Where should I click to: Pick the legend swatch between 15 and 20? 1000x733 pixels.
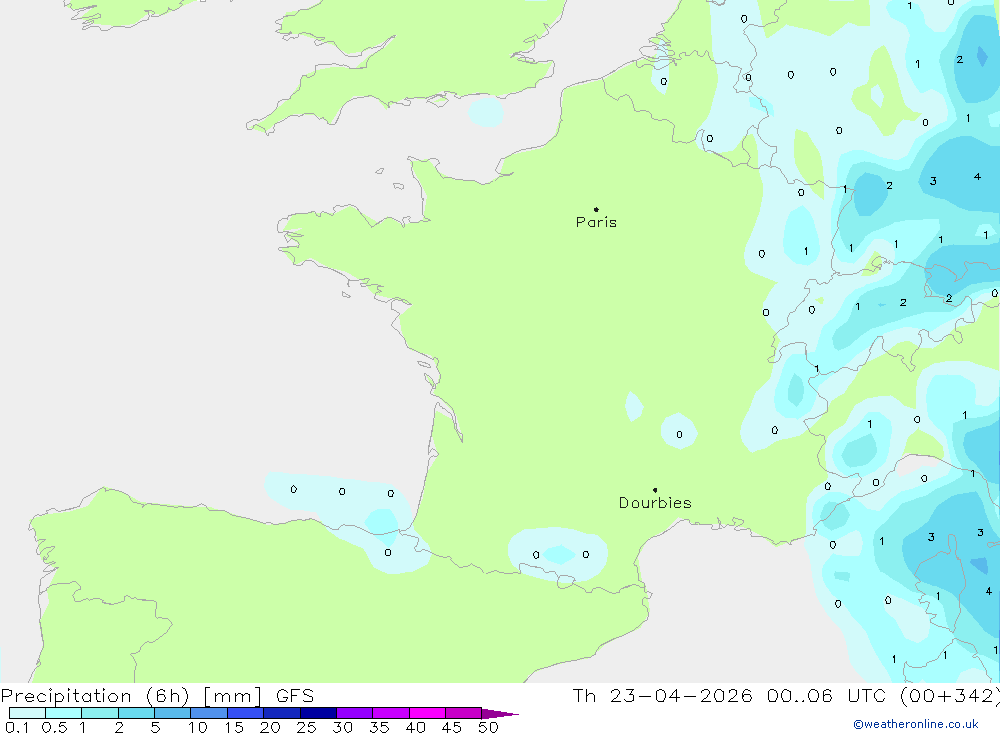click(x=246, y=713)
